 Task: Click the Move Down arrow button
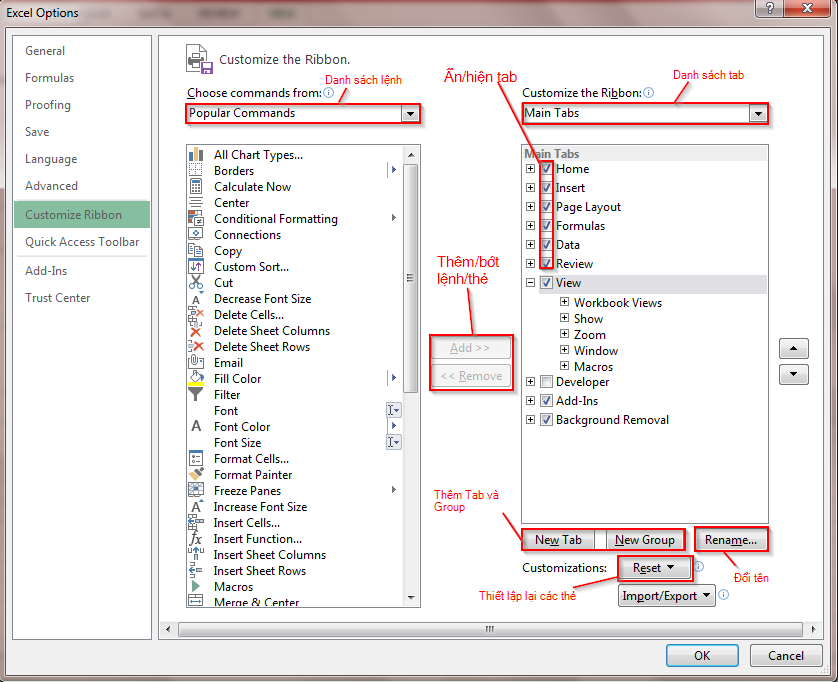tap(794, 374)
